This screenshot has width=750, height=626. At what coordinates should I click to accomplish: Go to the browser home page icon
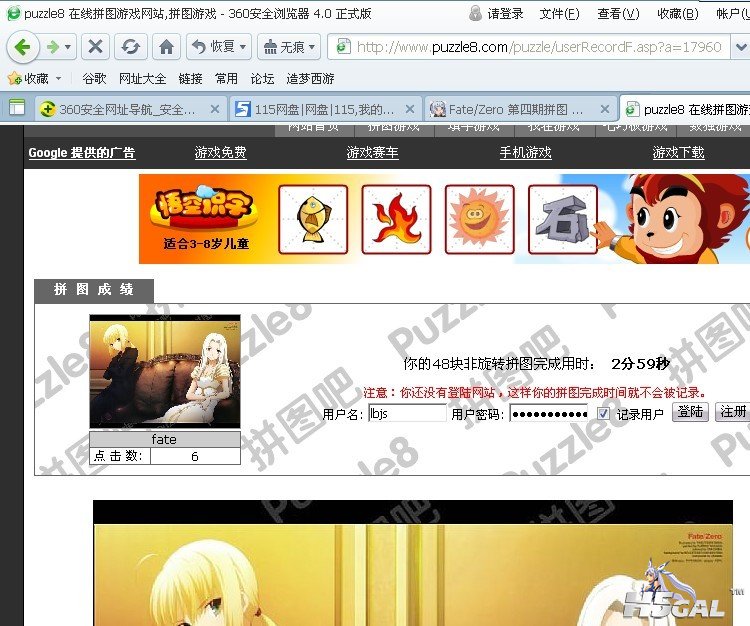click(166, 47)
